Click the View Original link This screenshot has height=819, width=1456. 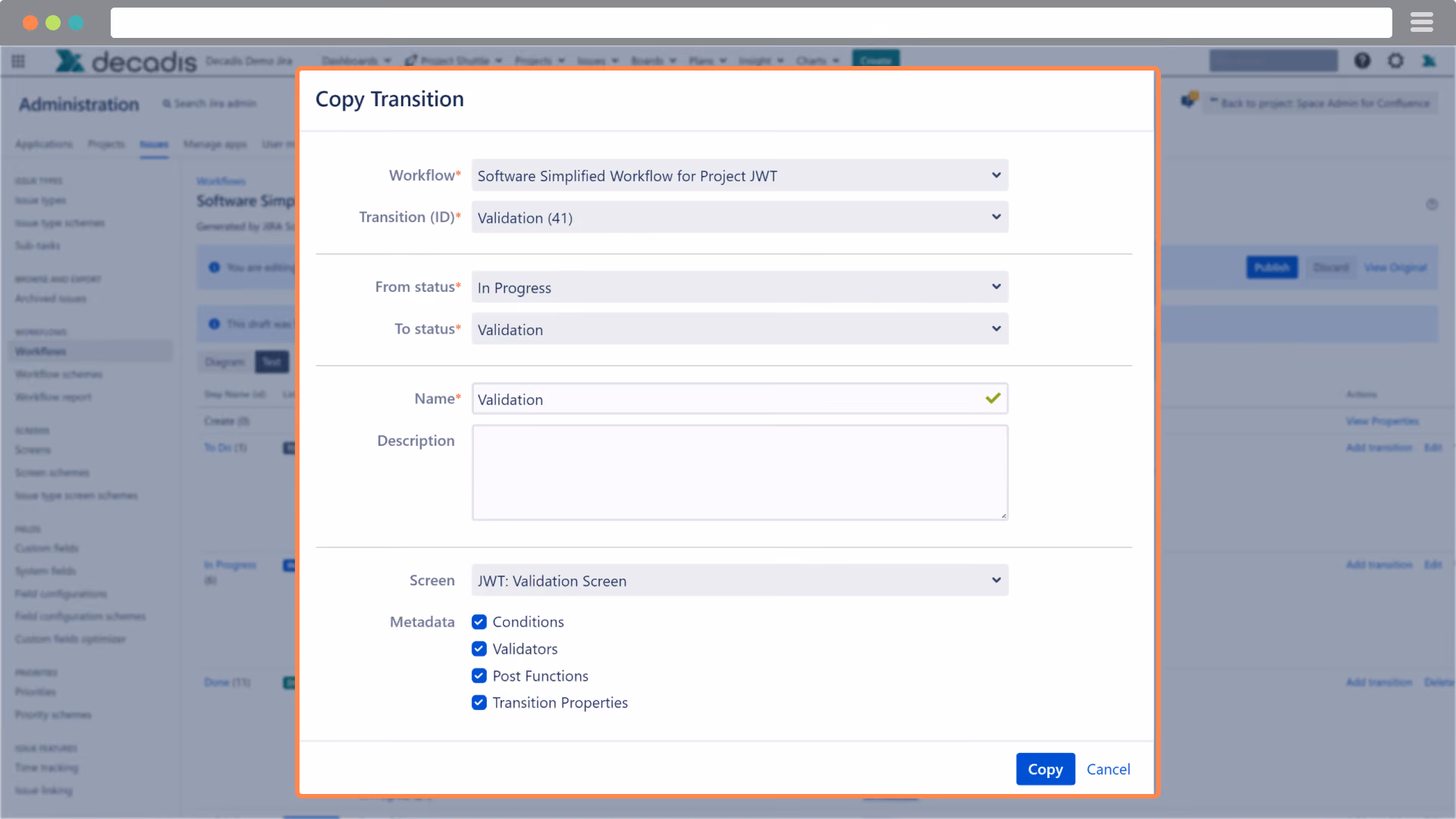coord(1395,268)
